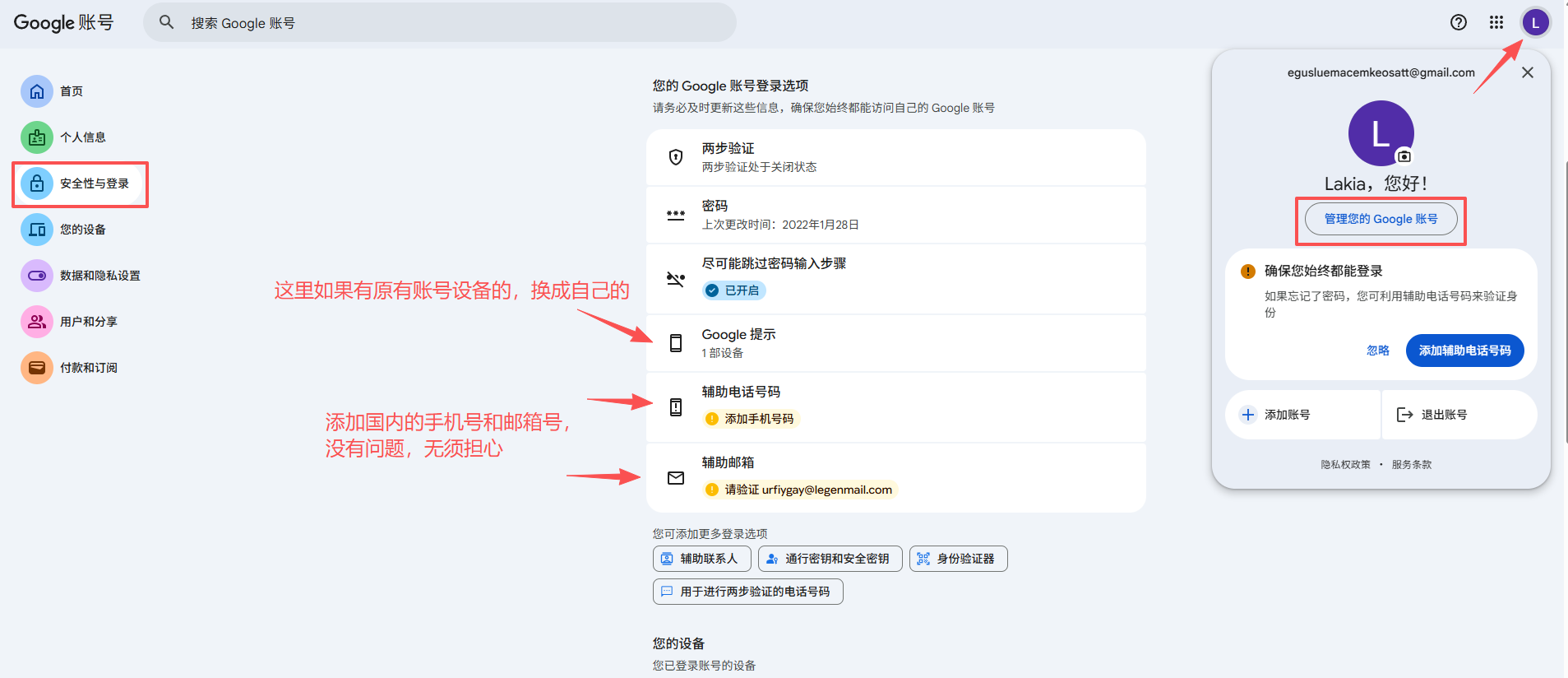Click the 已开启 status chip
Screen dimensions: 1568x678
point(734,290)
